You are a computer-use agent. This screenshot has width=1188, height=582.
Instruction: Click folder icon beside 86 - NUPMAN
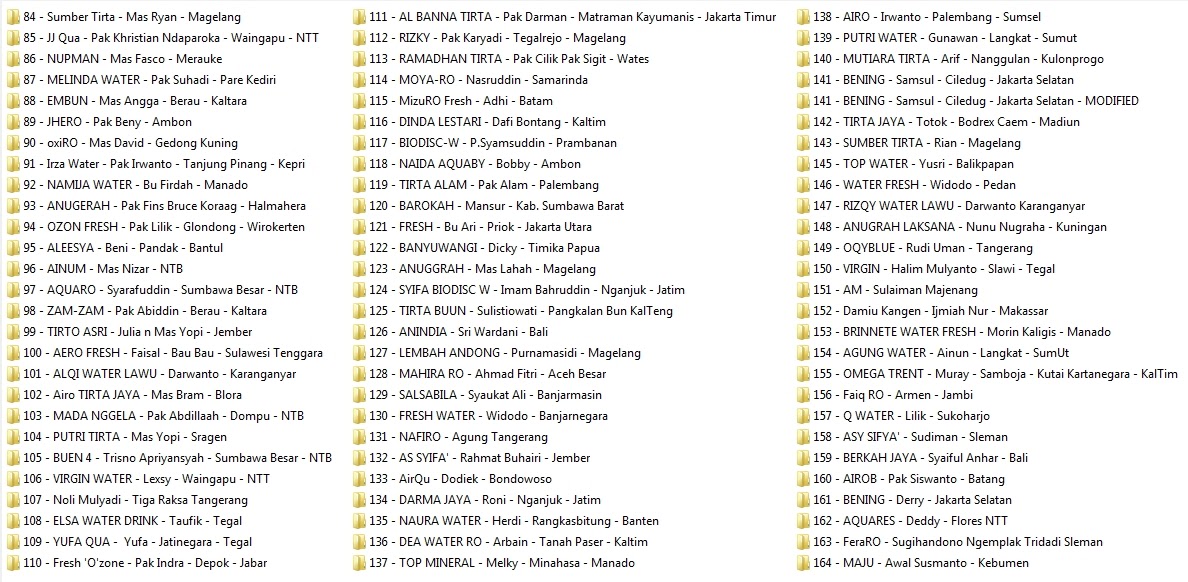click(13, 58)
